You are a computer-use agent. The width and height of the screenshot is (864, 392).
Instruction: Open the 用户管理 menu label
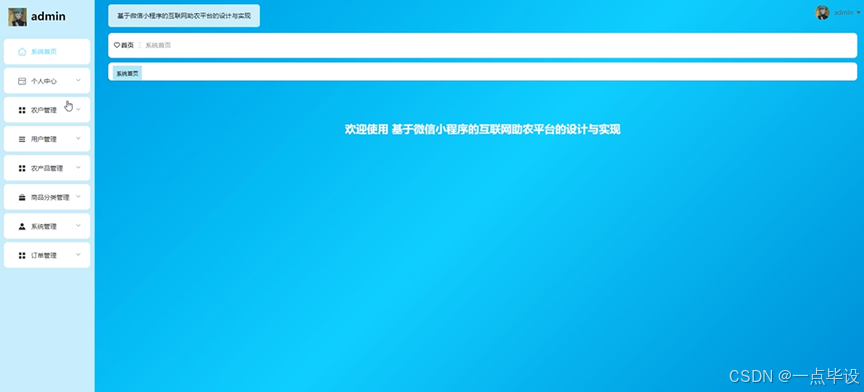click(x=44, y=139)
